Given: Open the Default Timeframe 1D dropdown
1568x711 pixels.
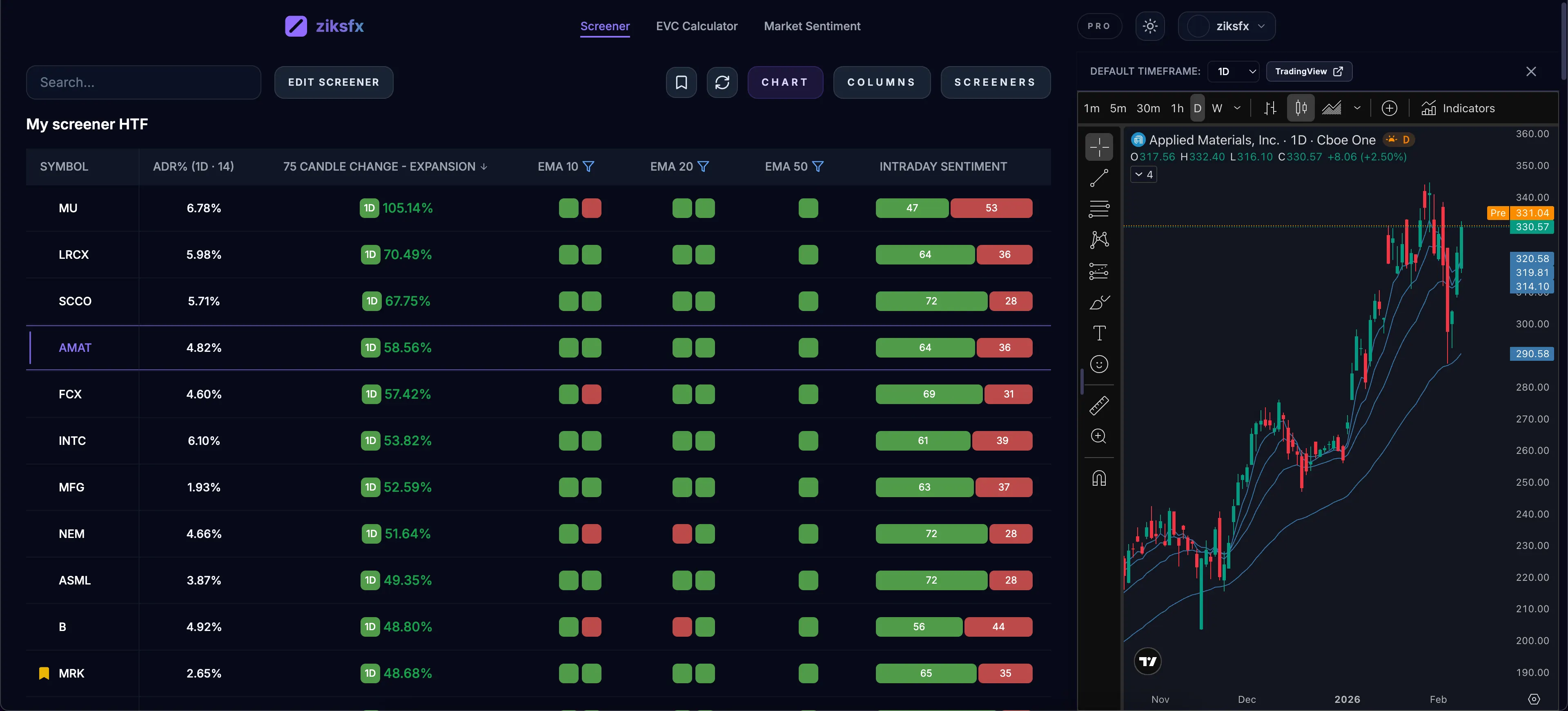Looking at the screenshot, I should pos(1233,71).
